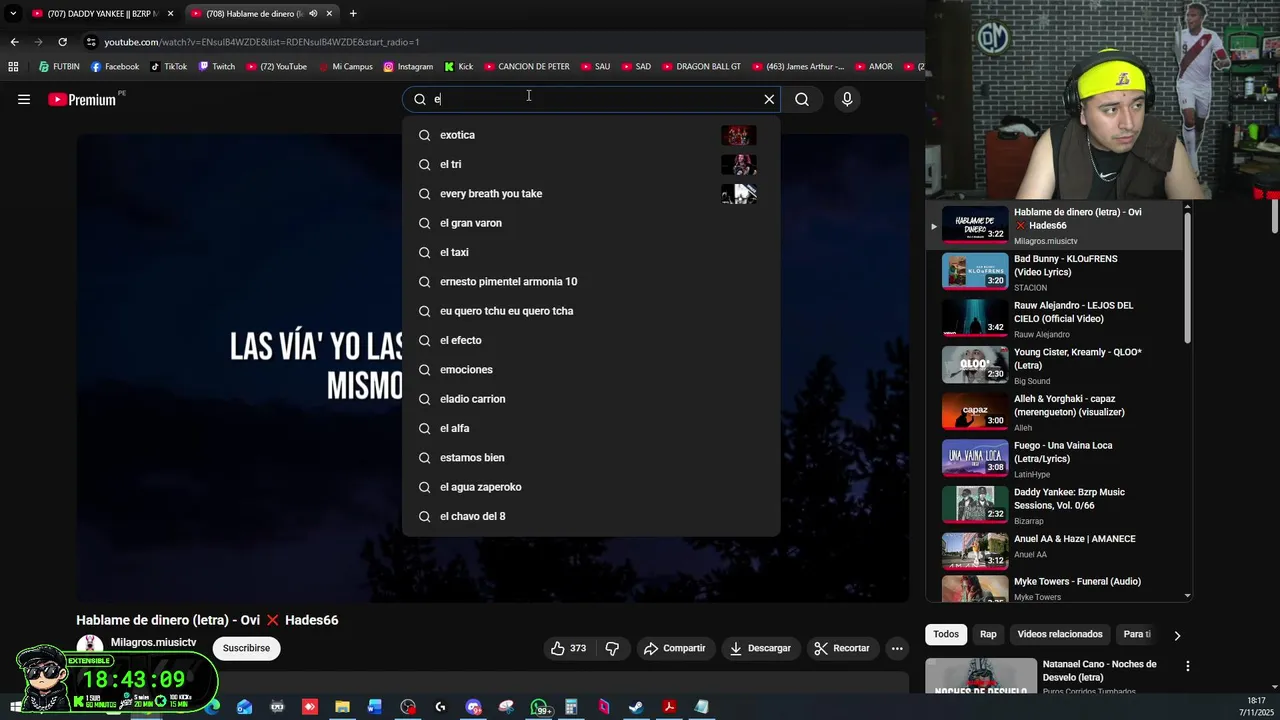The height and width of the screenshot is (720, 1280).
Task: Click the Suscribirse button
Action: (x=246, y=648)
